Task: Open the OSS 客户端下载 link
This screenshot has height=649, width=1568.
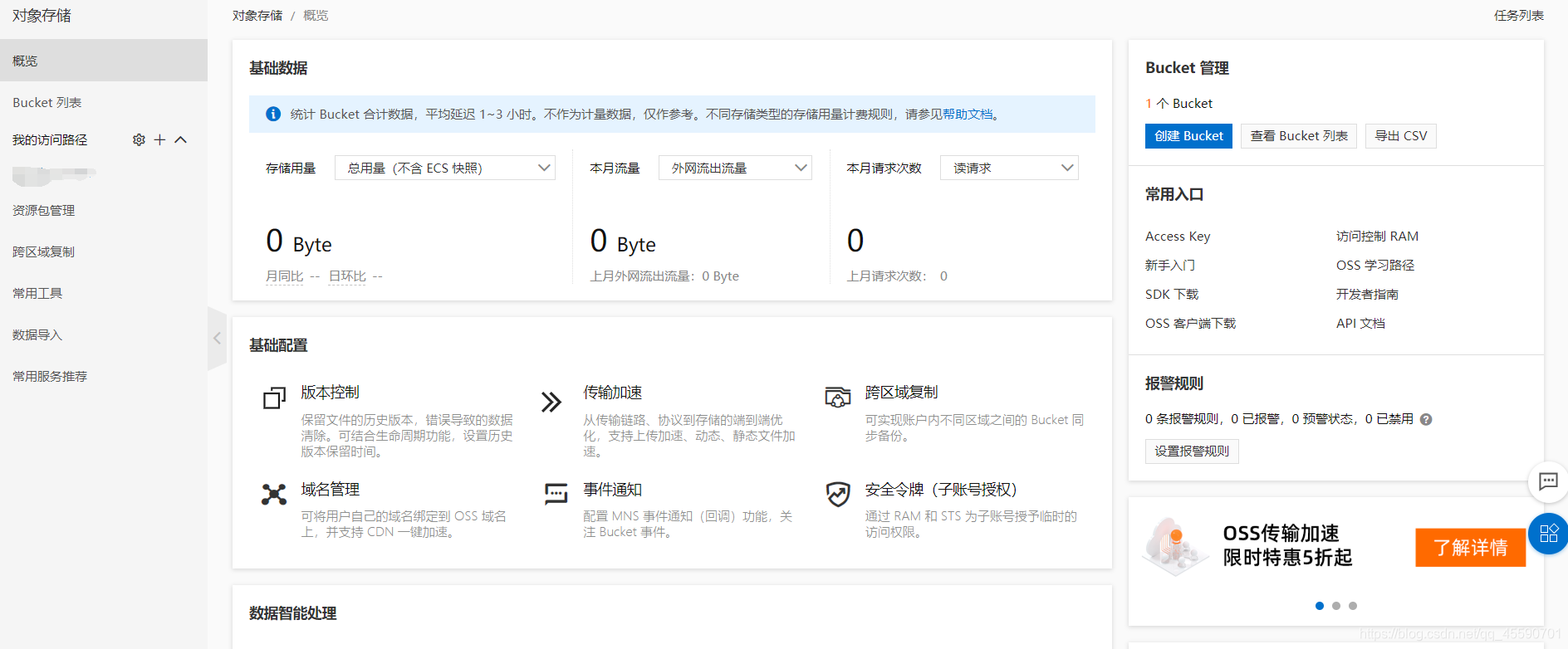Action: pyautogui.click(x=1190, y=324)
